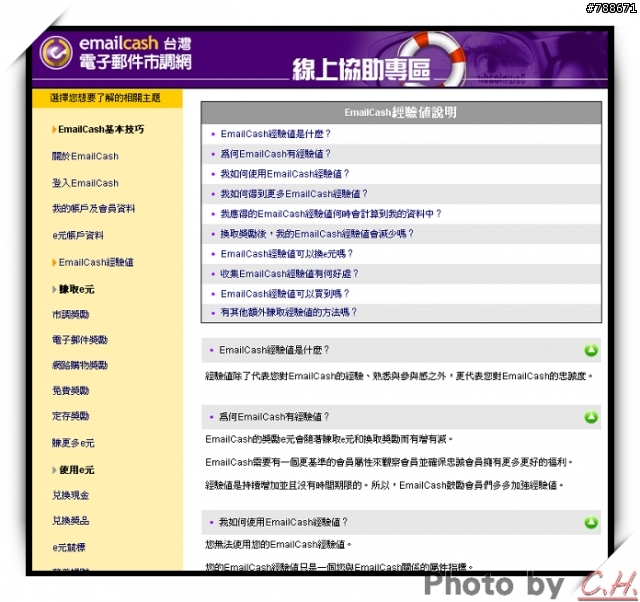Open the '關於EmailCash' sidebar link
Image resolution: width=640 pixels, height=602 pixels.
(x=85, y=156)
